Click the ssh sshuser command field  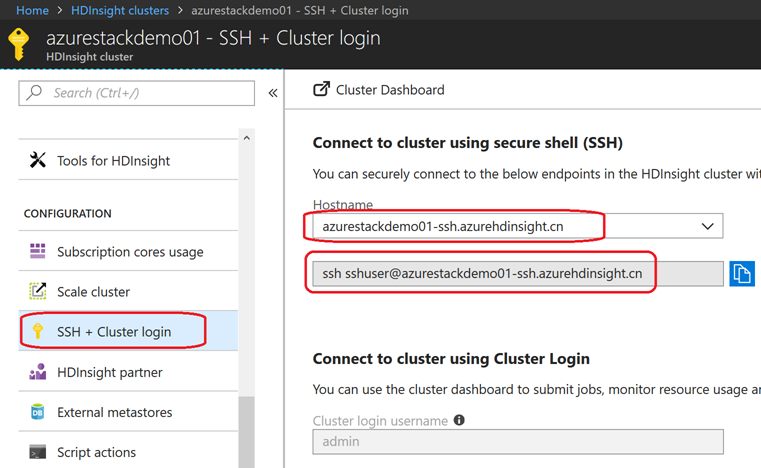(518, 273)
